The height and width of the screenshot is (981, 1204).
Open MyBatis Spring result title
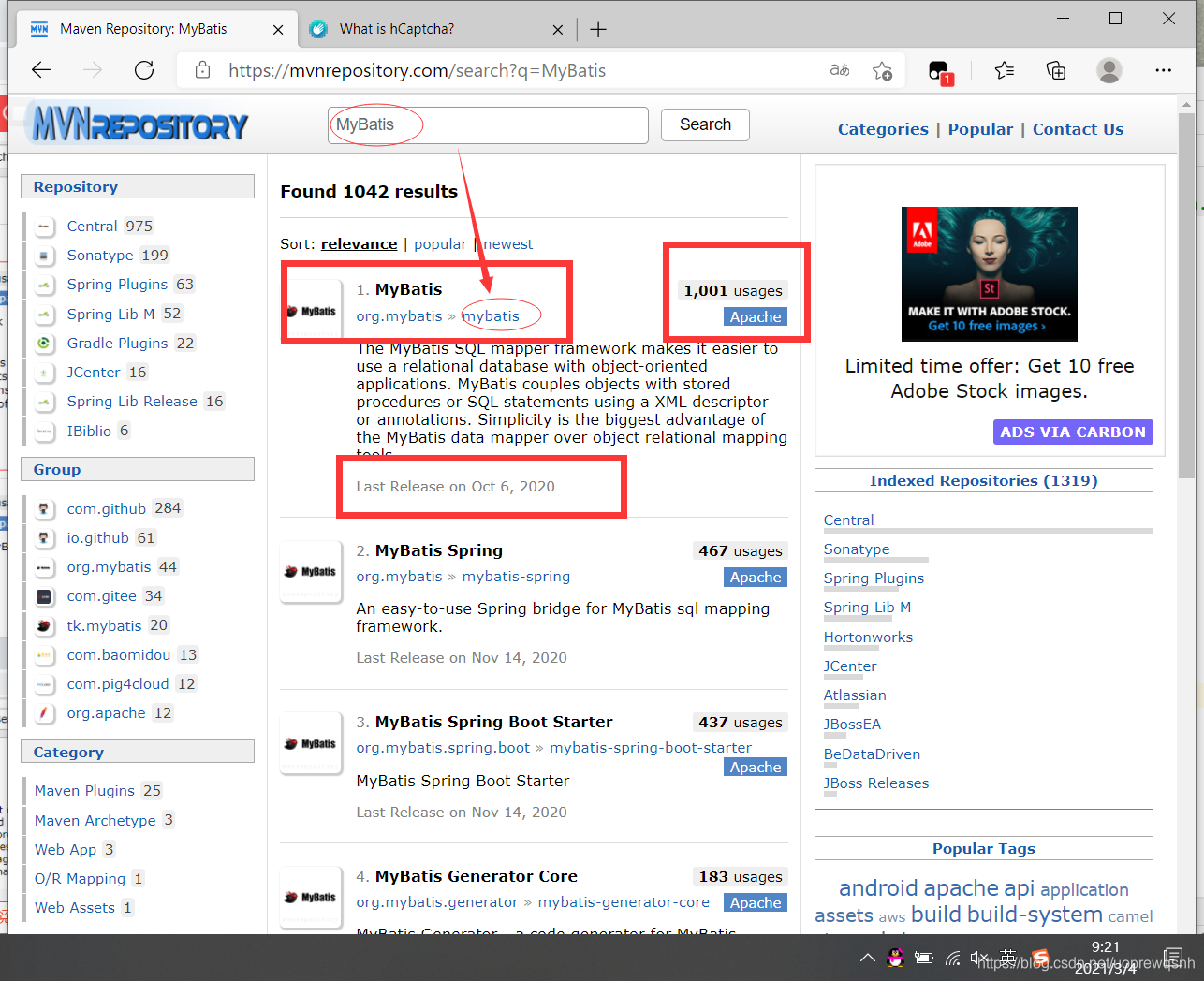click(439, 550)
